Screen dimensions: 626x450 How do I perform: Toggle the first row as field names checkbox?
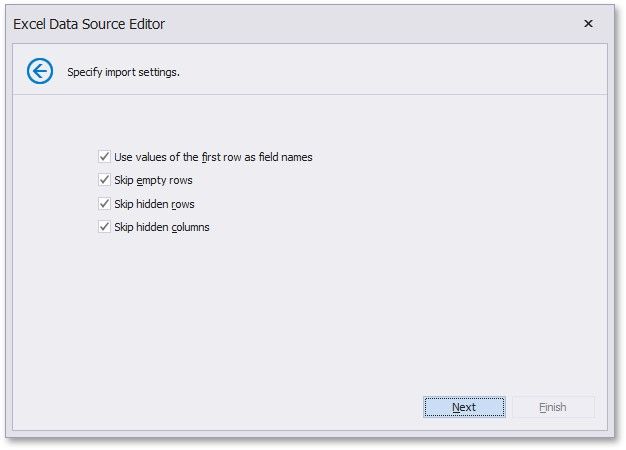(104, 157)
